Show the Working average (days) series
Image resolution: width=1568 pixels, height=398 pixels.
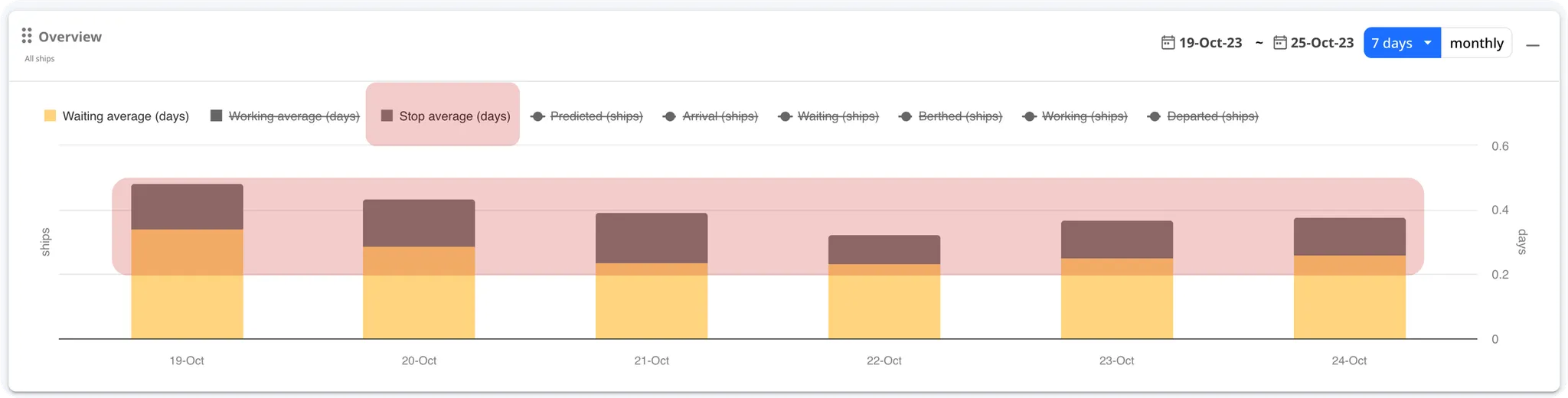pyautogui.click(x=293, y=116)
